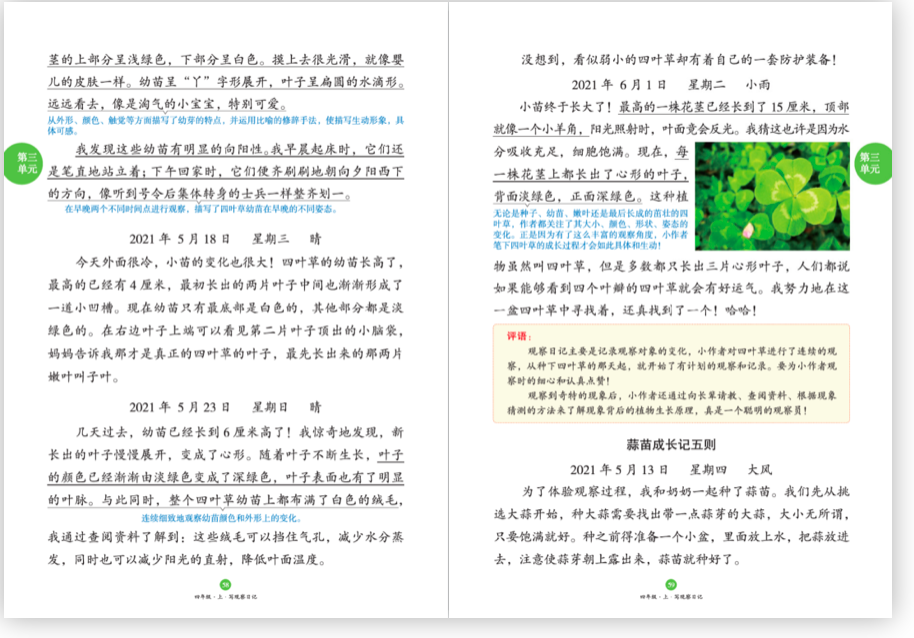914x638 pixels.
Task: Click the line starting 茎的上部分呈浅绿色
Action: tap(226, 59)
